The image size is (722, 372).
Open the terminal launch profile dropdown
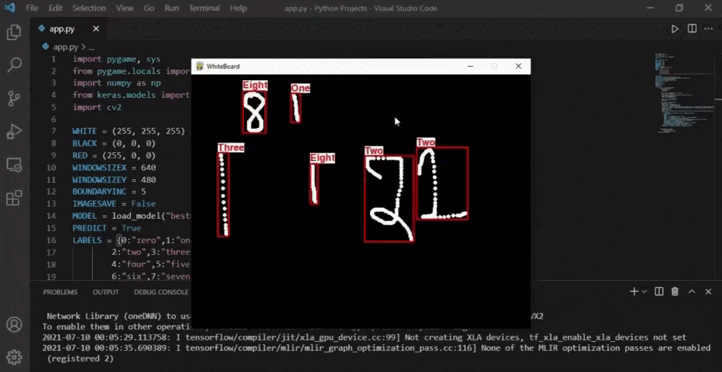pos(644,291)
